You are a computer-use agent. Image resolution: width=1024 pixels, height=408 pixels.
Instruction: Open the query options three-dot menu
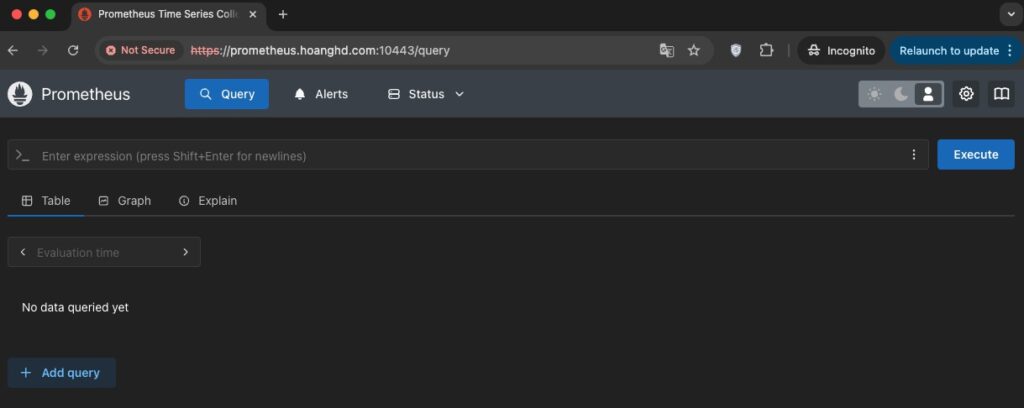(914, 155)
